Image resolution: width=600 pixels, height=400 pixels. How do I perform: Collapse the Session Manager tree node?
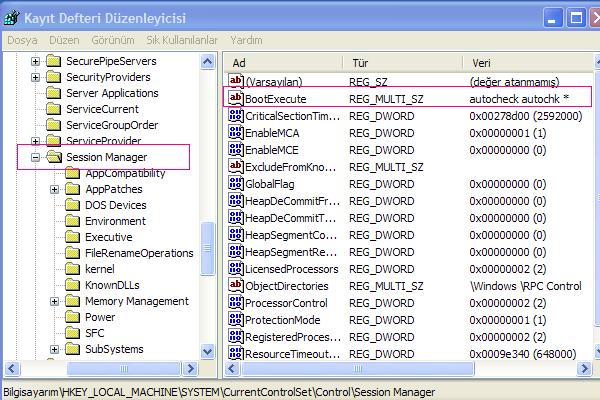(x=35, y=157)
